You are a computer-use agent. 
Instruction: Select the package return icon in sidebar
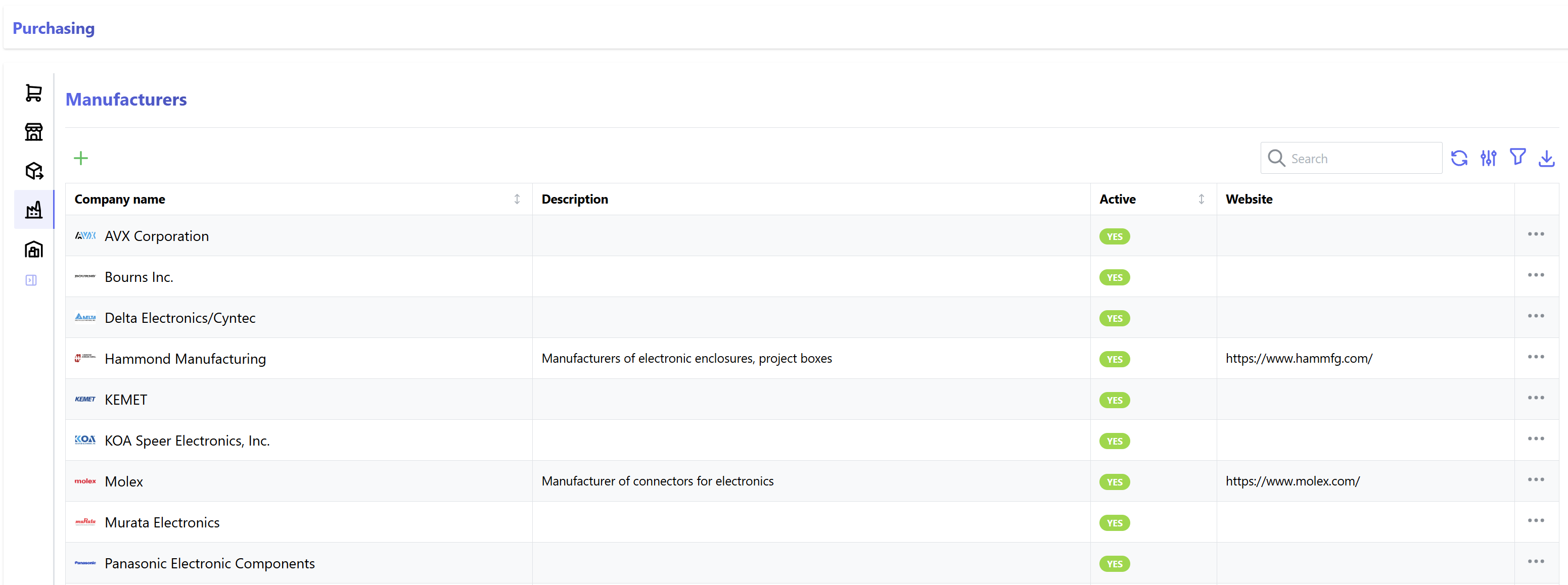34,171
